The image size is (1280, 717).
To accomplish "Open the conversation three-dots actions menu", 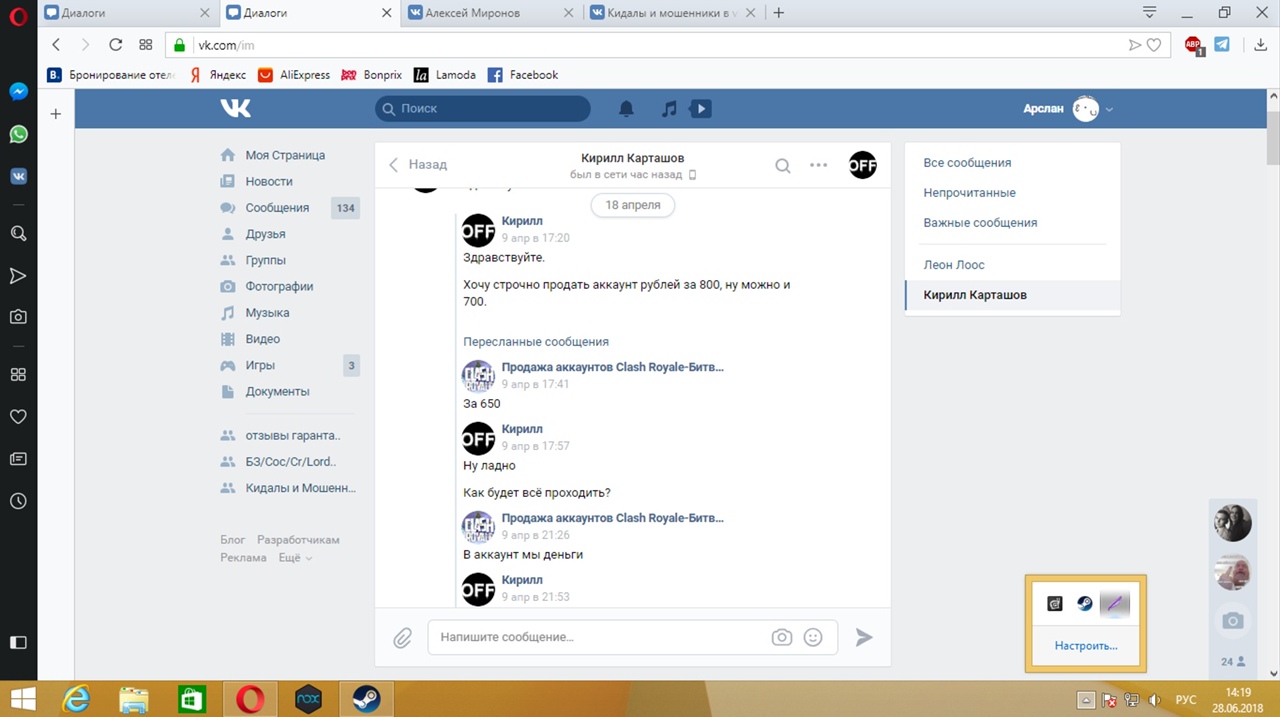I will pyautogui.click(x=818, y=165).
